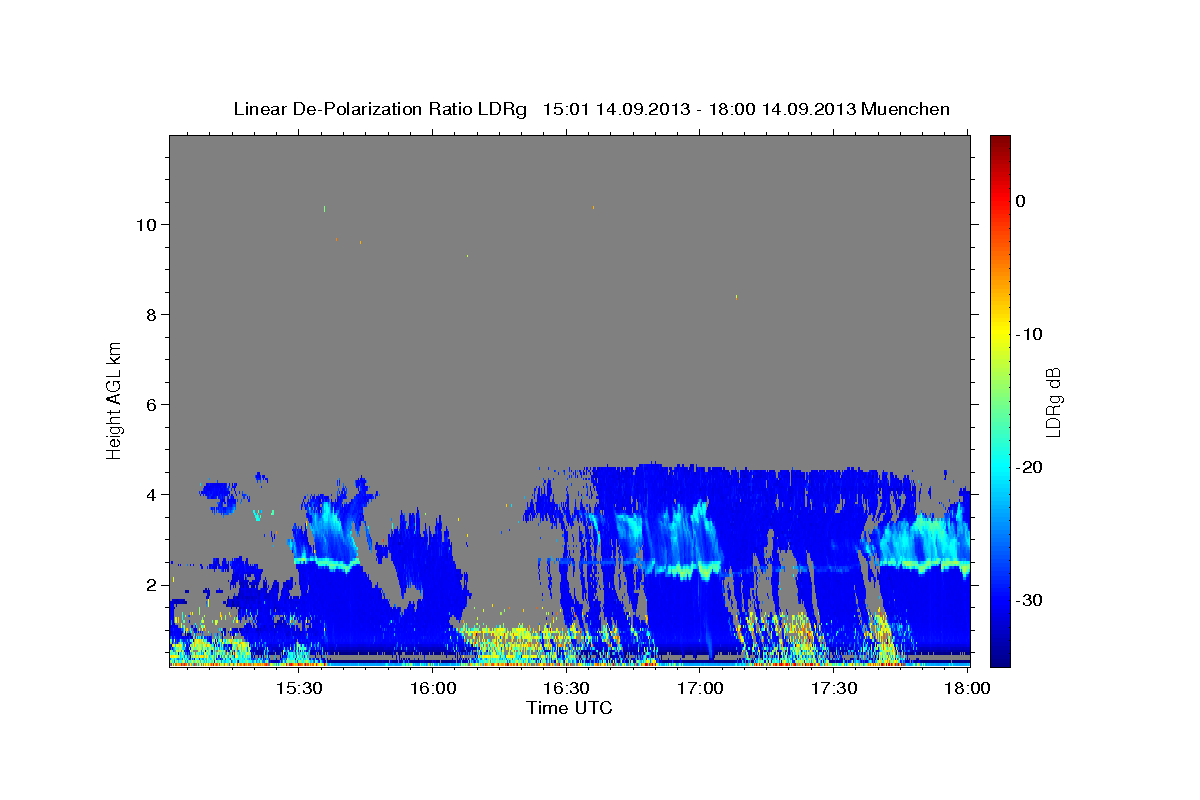This screenshot has width=1200, height=800.
Task: Click the dark blue bottom of colorbar
Action: pos(1000,657)
